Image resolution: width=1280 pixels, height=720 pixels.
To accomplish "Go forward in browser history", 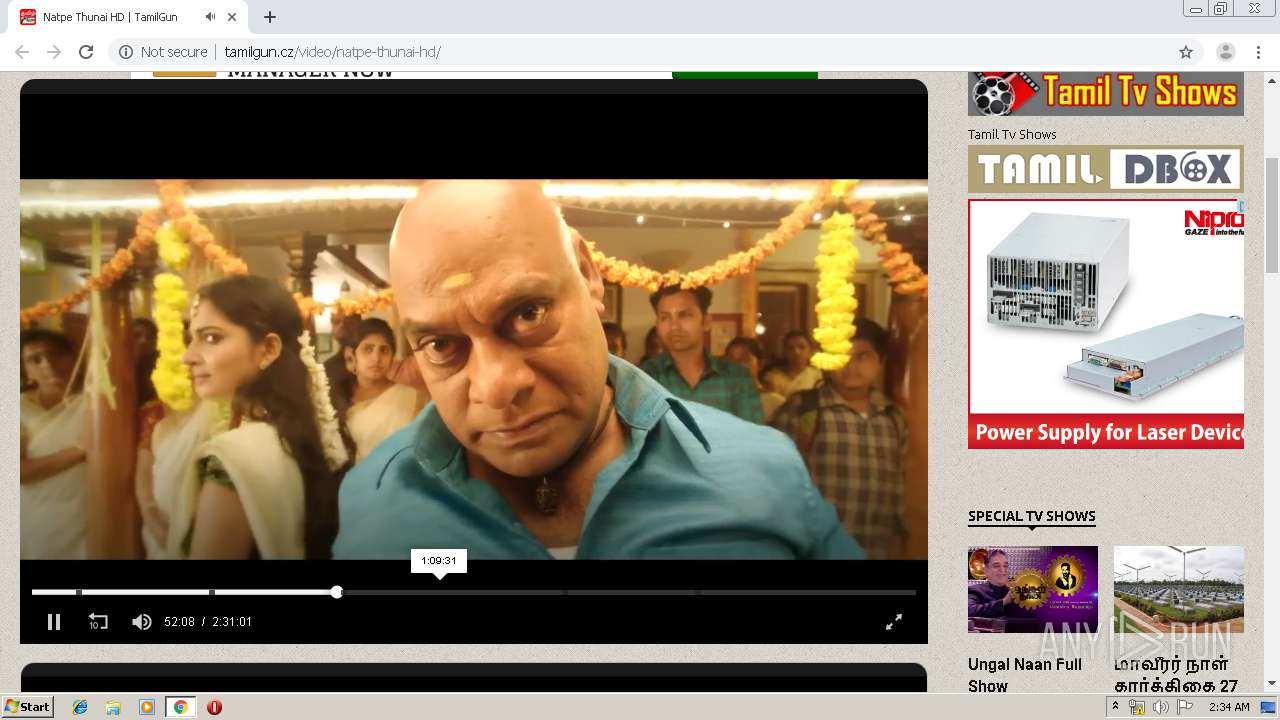I will (54, 52).
